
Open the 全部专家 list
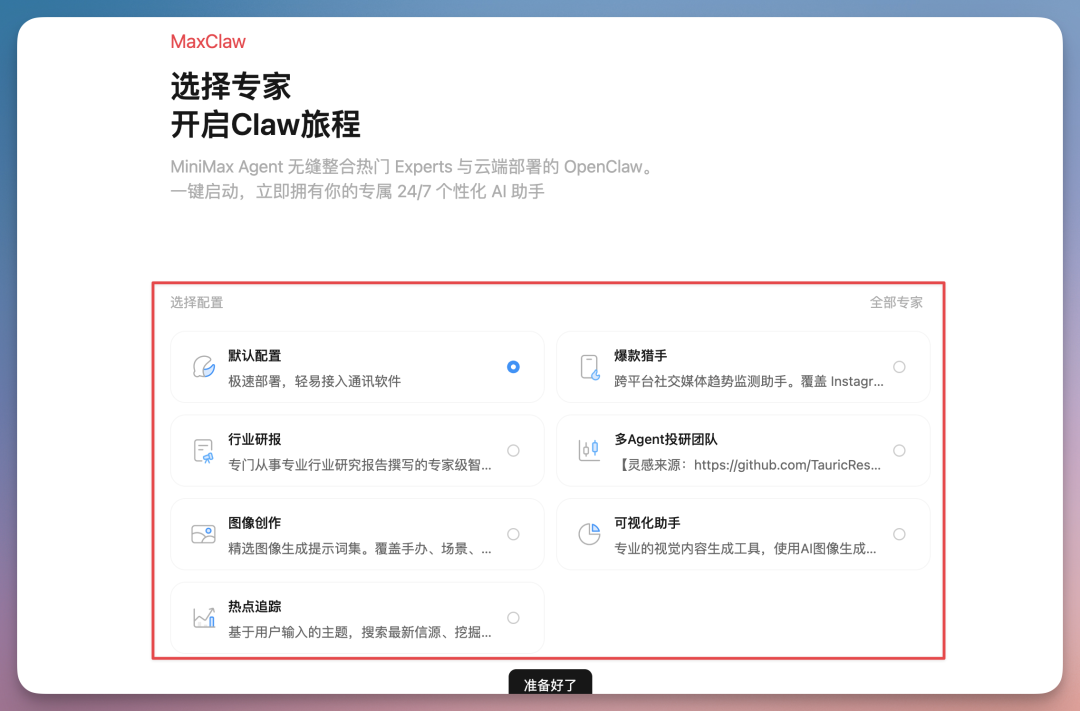(x=897, y=301)
